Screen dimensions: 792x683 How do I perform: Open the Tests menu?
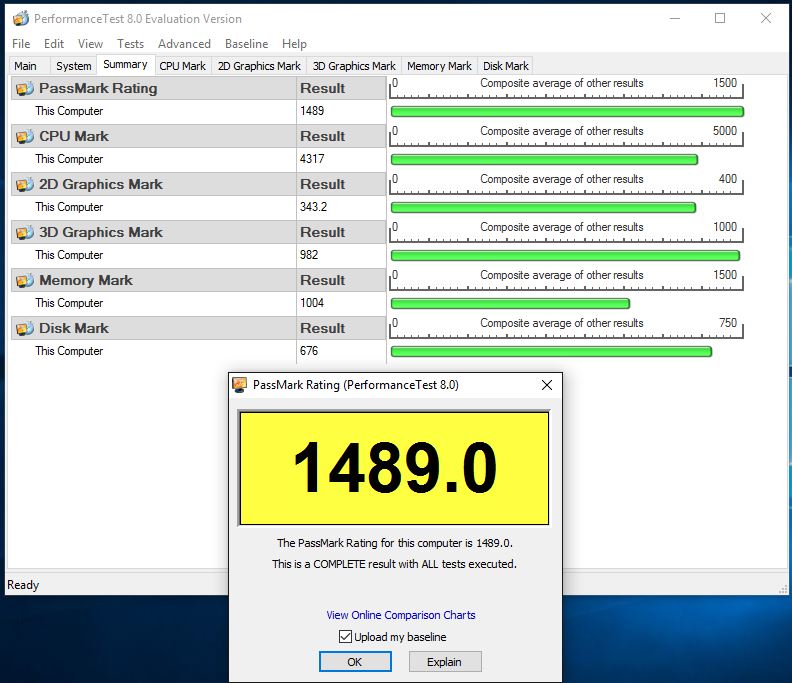click(131, 44)
